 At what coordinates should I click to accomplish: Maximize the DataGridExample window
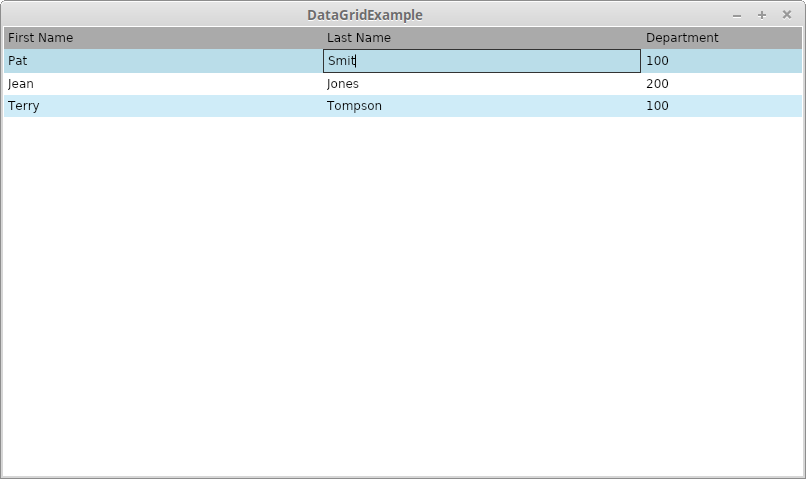click(762, 15)
